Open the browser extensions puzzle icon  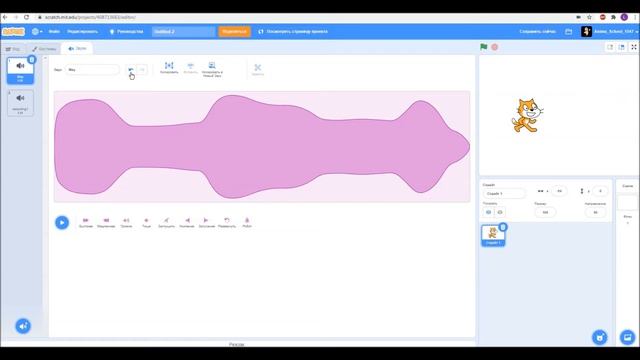tap(613, 17)
